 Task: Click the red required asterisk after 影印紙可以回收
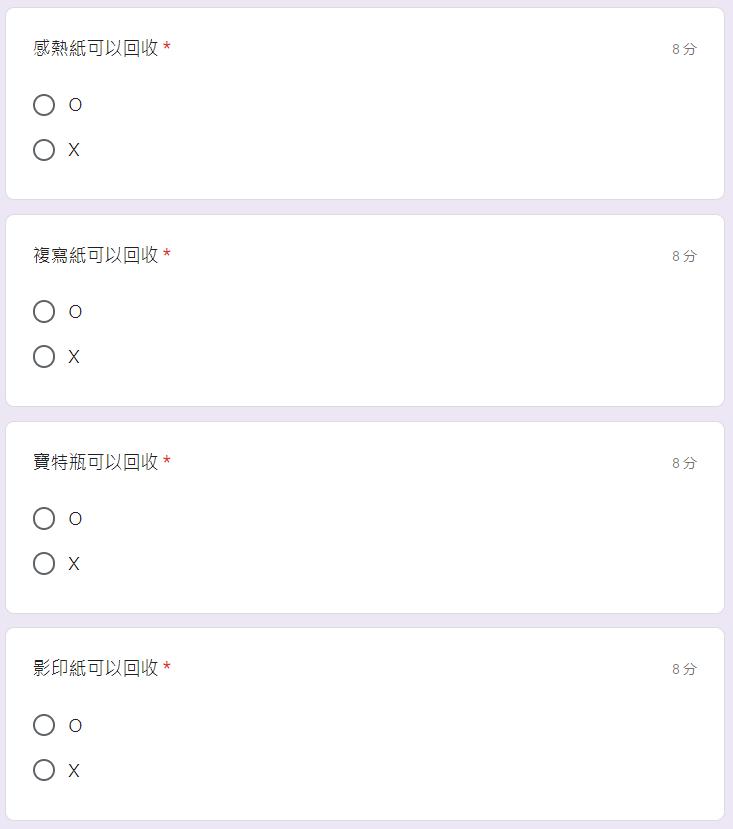(167, 668)
